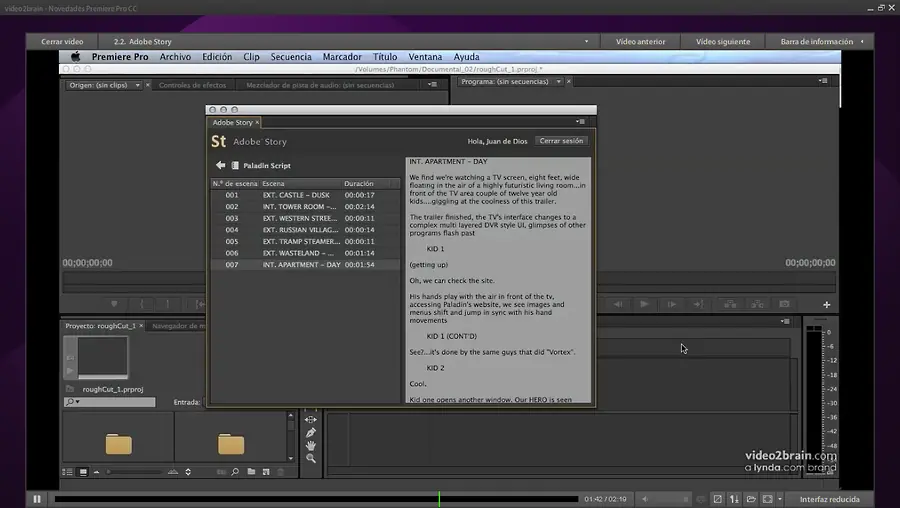
Task: Go to Vídeo anterior
Action: (x=641, y=41)
